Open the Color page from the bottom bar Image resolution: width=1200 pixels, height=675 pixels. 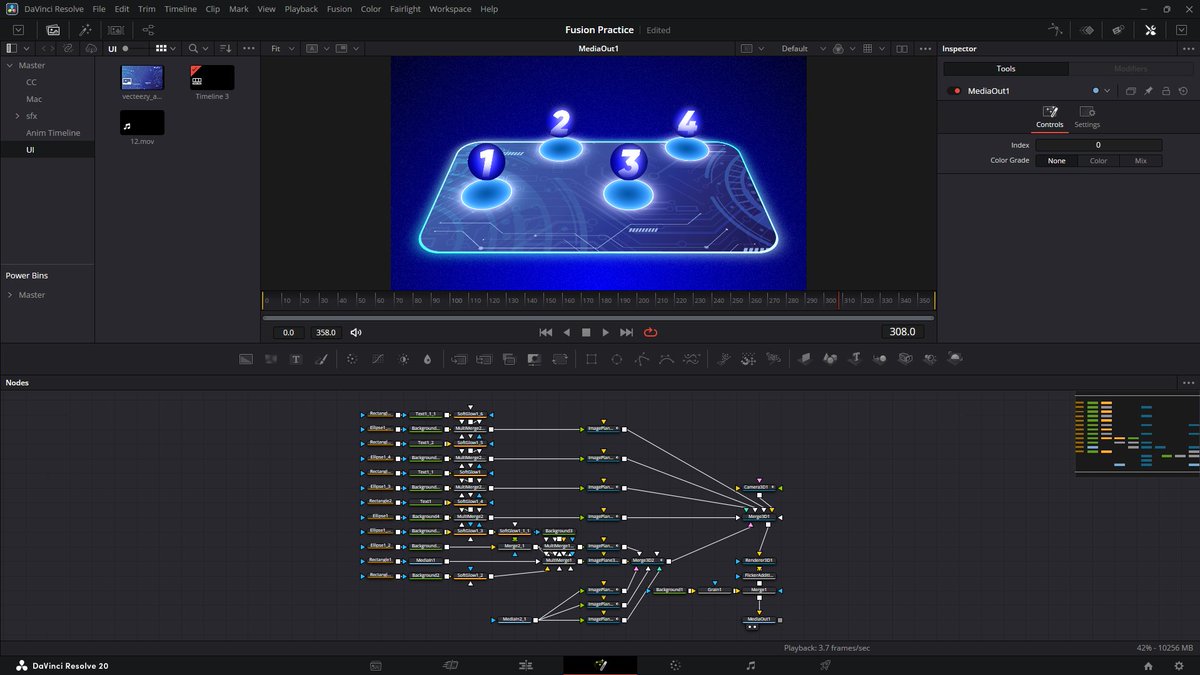point(675,664)
